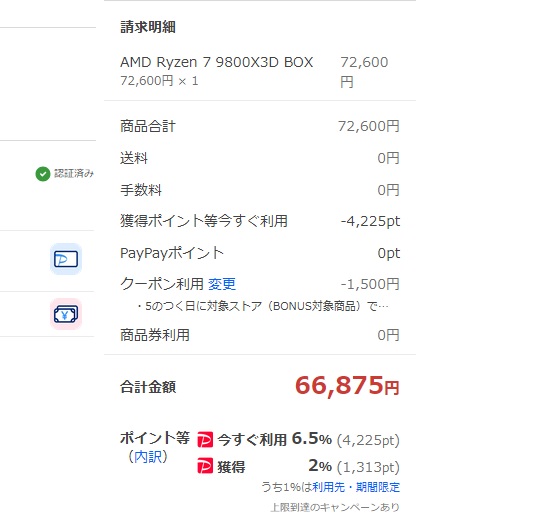Click the -1,500円 coupon discount

click(x=370, y=284)
